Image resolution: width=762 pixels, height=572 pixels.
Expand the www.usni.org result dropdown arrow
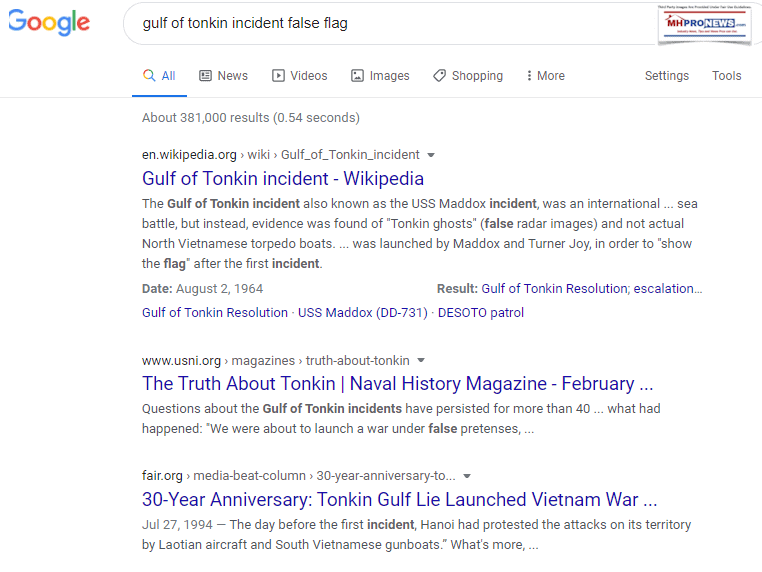[x=421, y=360]
